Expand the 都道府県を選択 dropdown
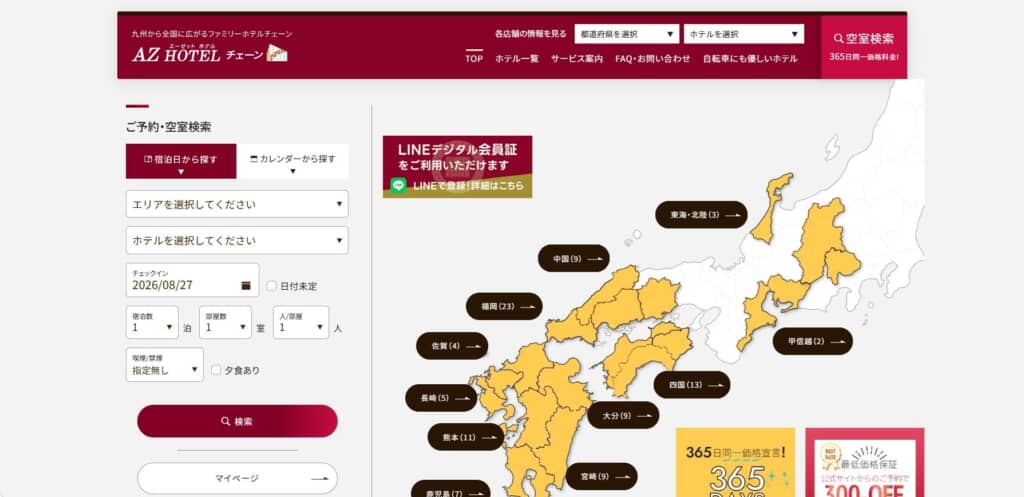 click(627, 34)
